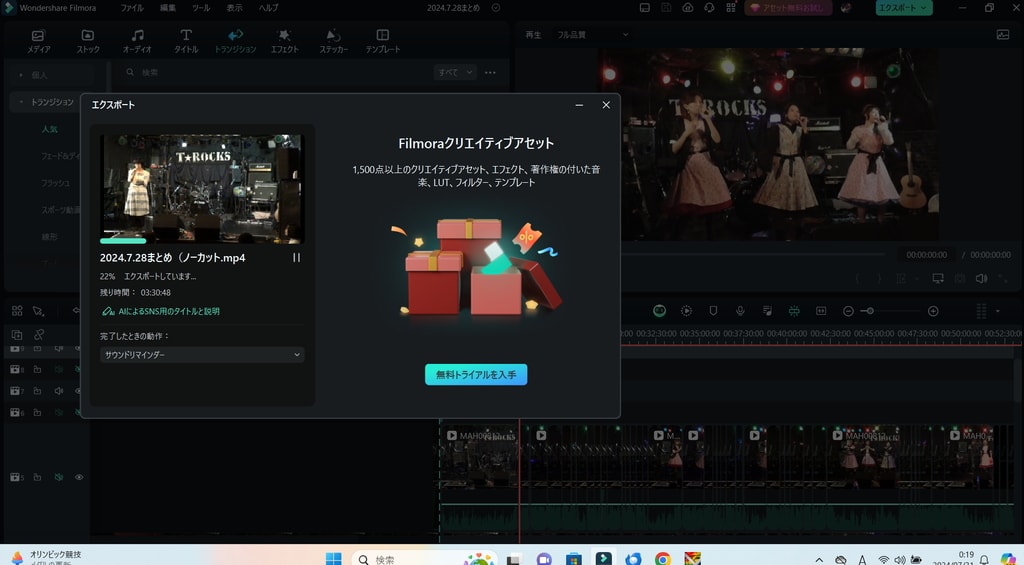
Task: Click the track layout grid icon by the timeline zoom
Action: [x=981, y=311]
